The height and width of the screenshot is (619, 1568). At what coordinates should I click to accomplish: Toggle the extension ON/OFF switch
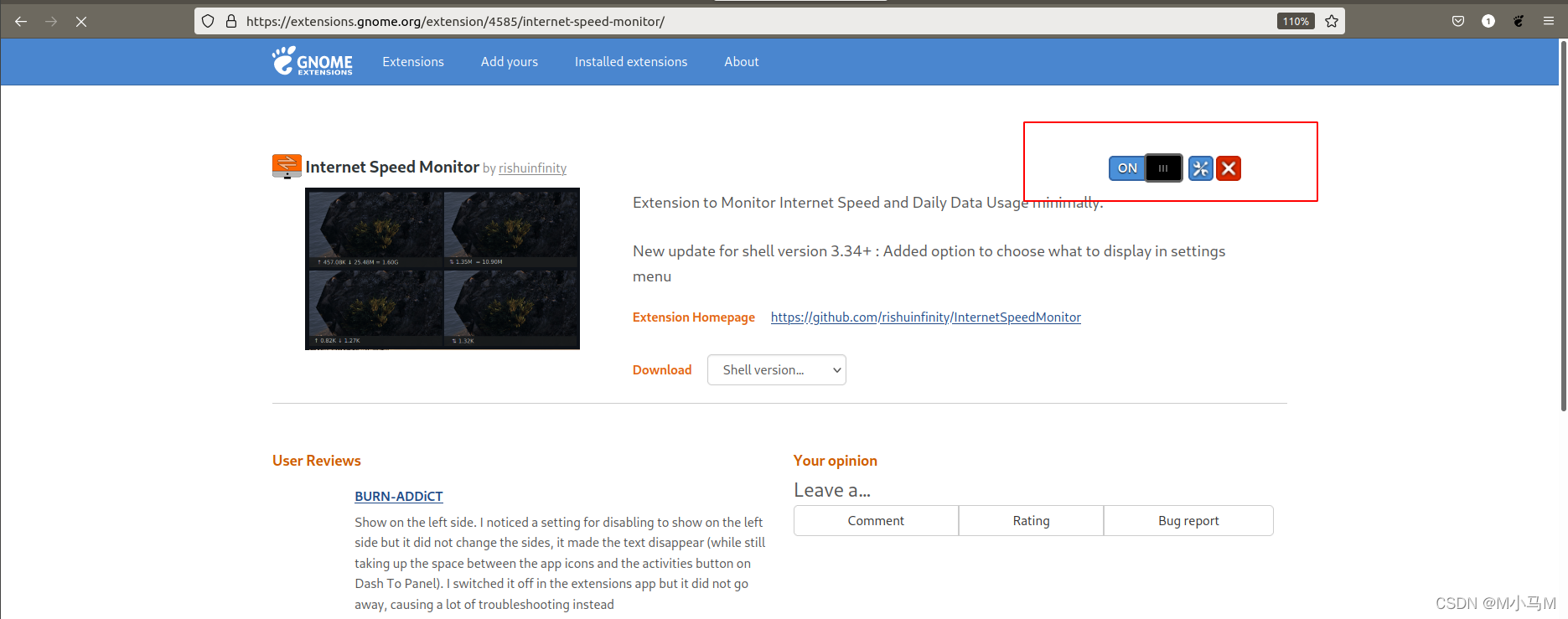pyautogui.click(x=1146, y=168)
